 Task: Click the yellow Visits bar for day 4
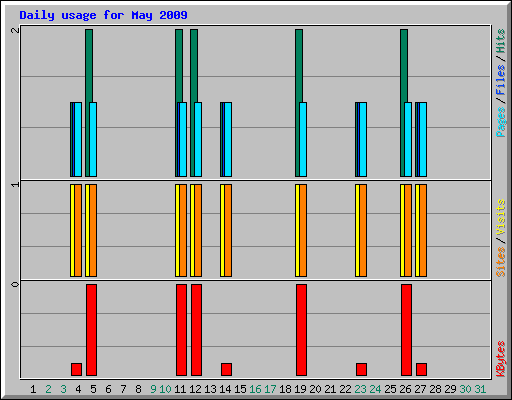click(72, 230)
